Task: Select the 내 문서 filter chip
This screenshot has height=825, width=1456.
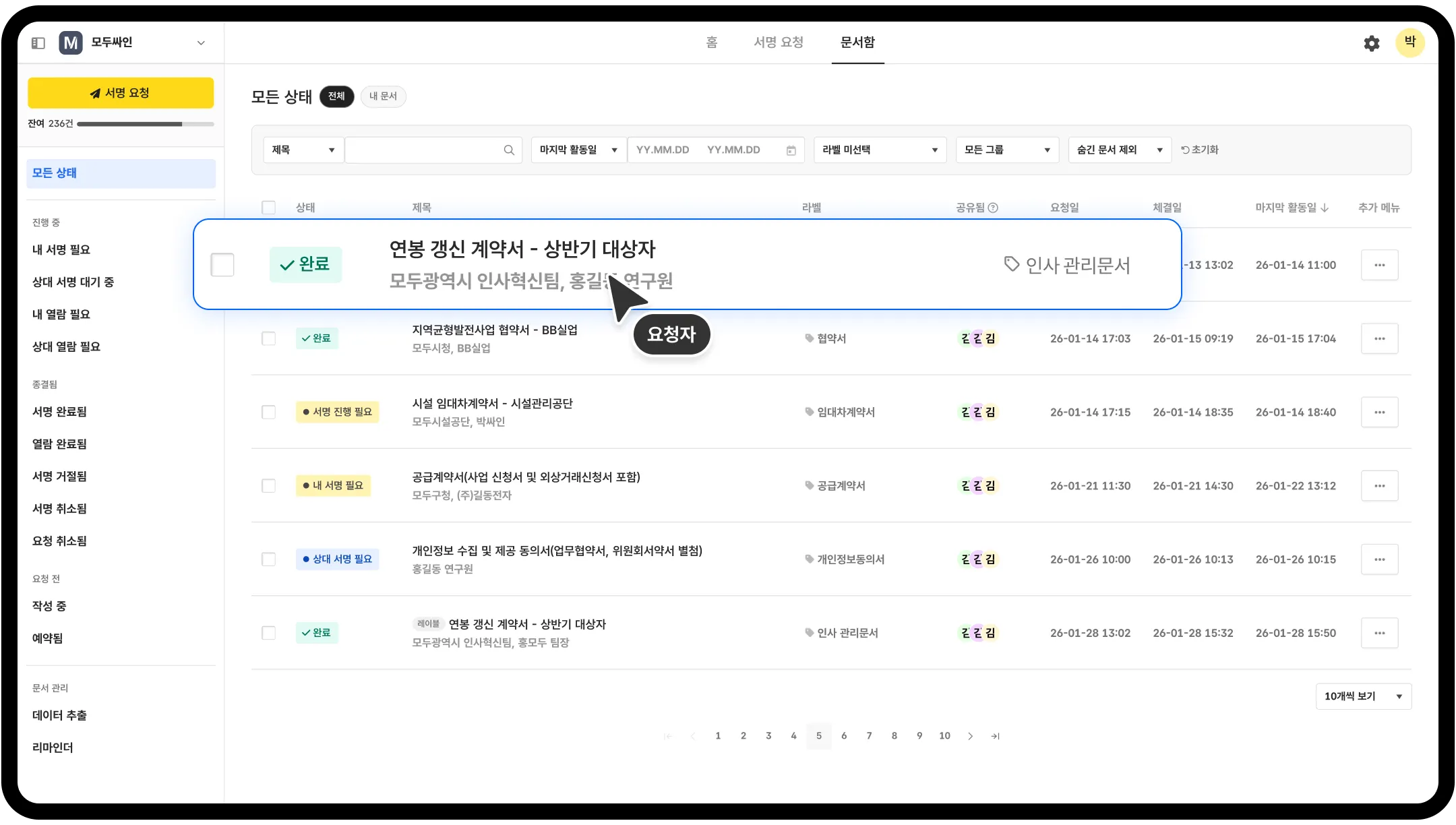Action: (383, 96)
